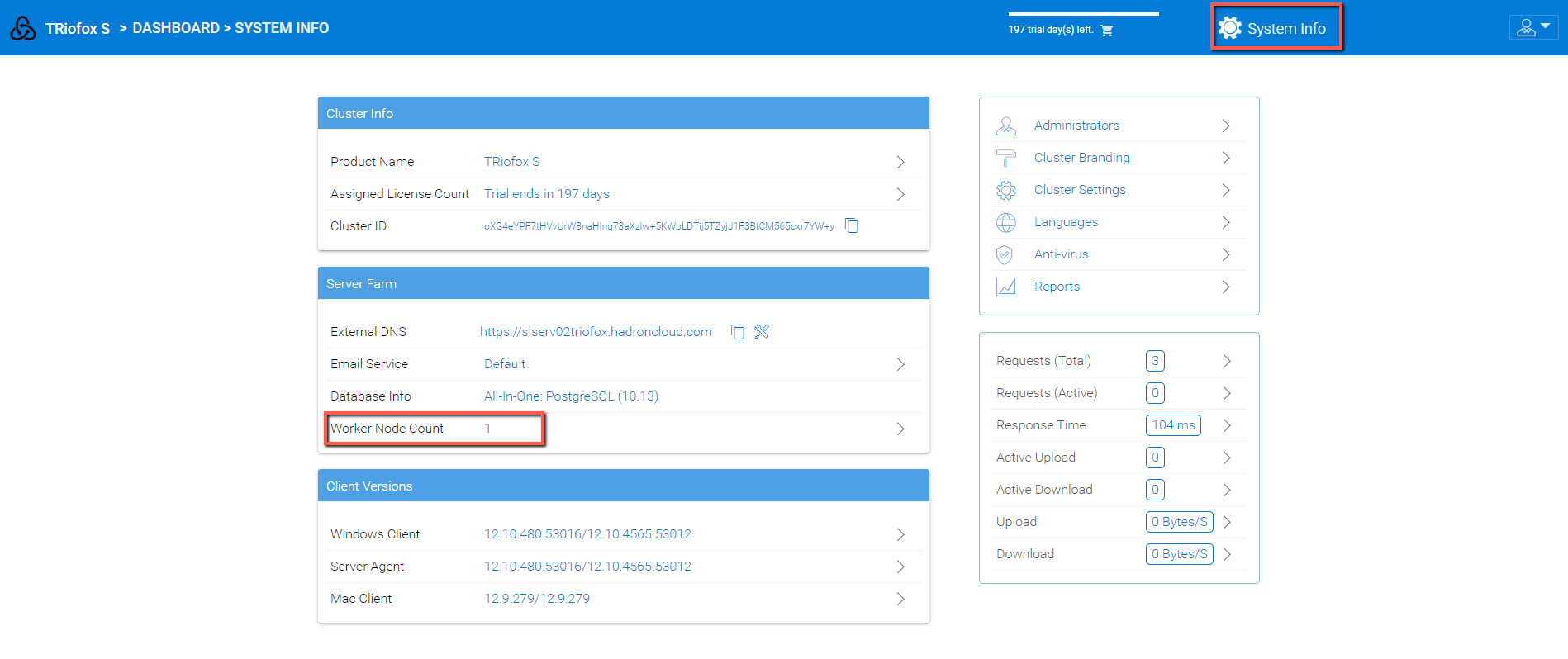Image resolution: width=1568 pixels, height=659 pixels.
Task: Click the Cluster ID string
Action: 658,226
